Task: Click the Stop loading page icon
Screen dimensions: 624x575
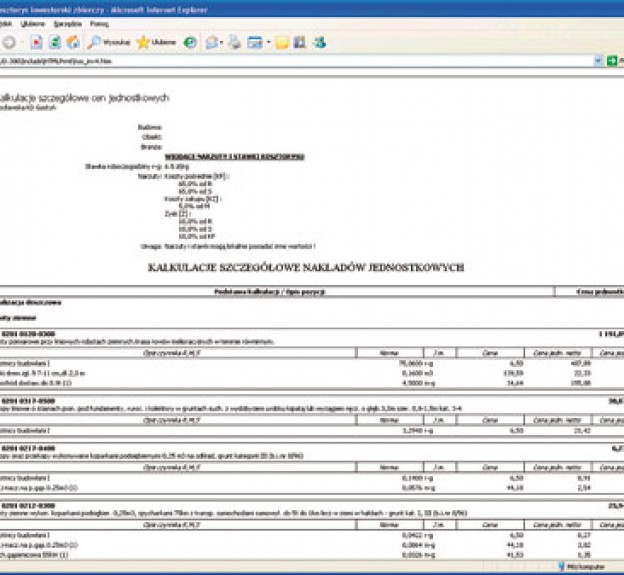Action: pos(37,42)
